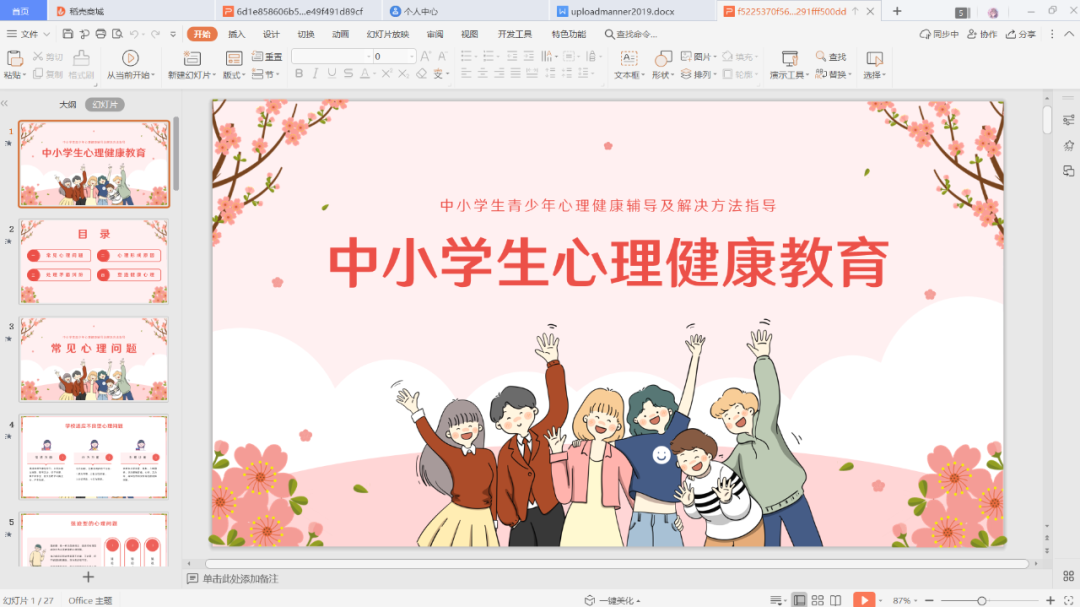Click the Format Painter (格式刷) icon
Viewport: 1080px width, 607px height.
coord(81,58)
